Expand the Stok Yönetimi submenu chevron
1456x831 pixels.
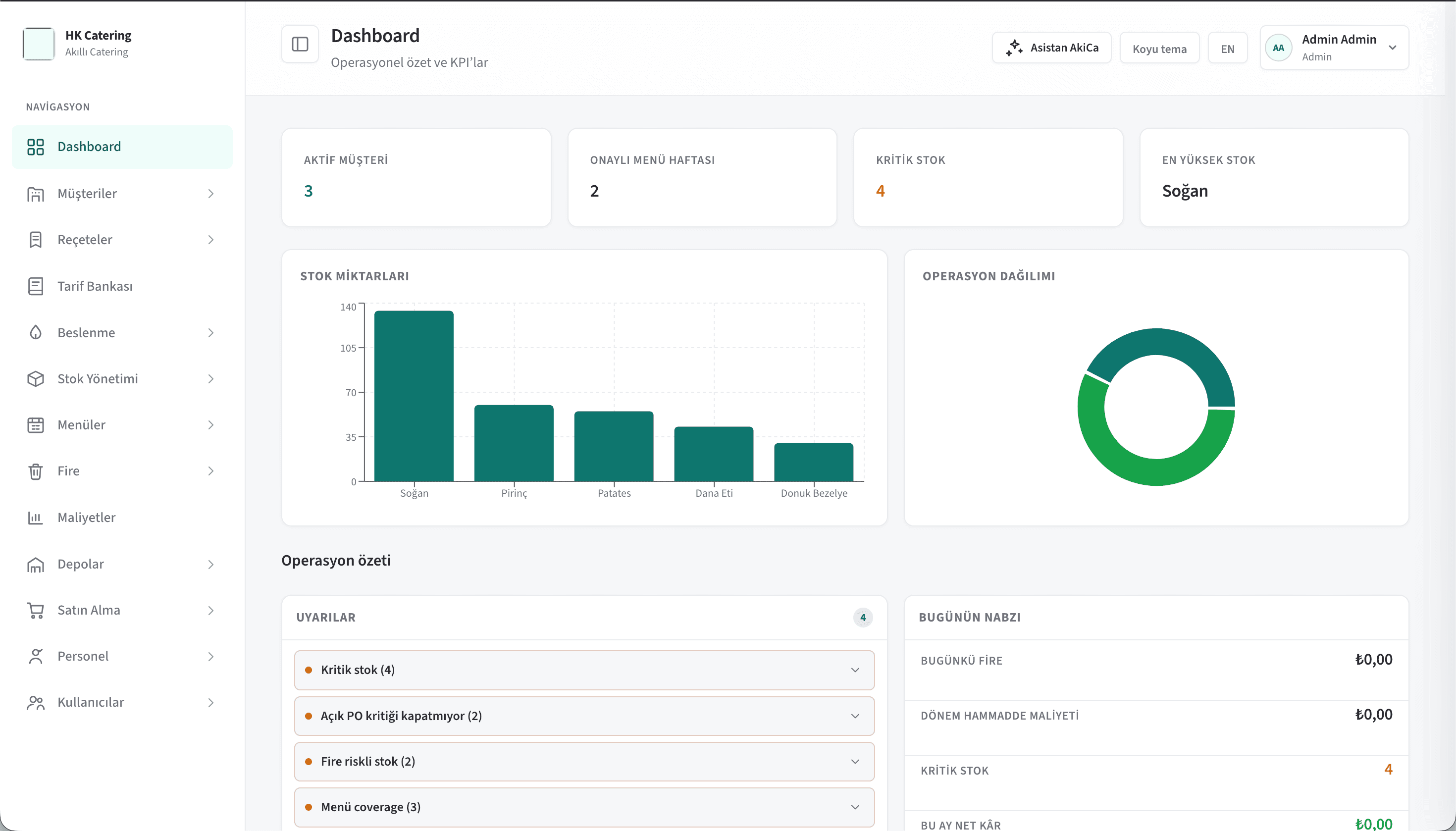(x=210, y=379)
